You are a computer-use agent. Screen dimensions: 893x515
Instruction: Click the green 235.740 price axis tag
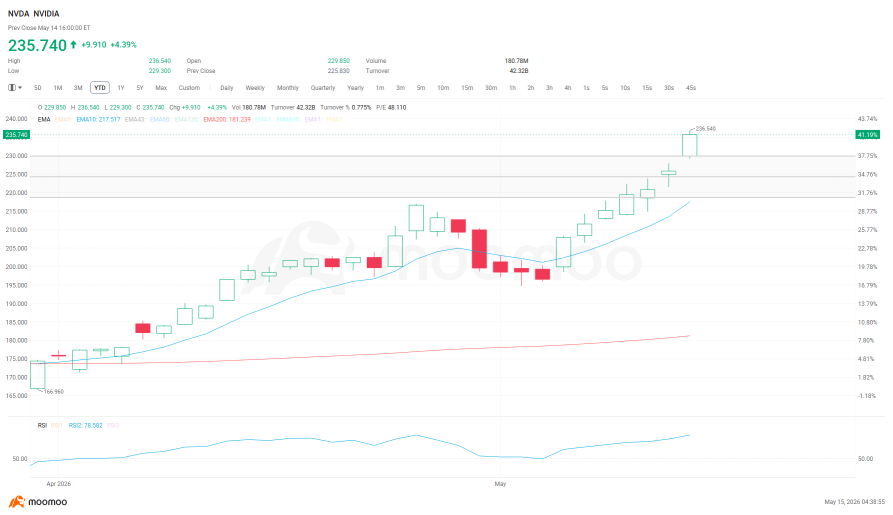pyautogui.click(x=16, y=135)
